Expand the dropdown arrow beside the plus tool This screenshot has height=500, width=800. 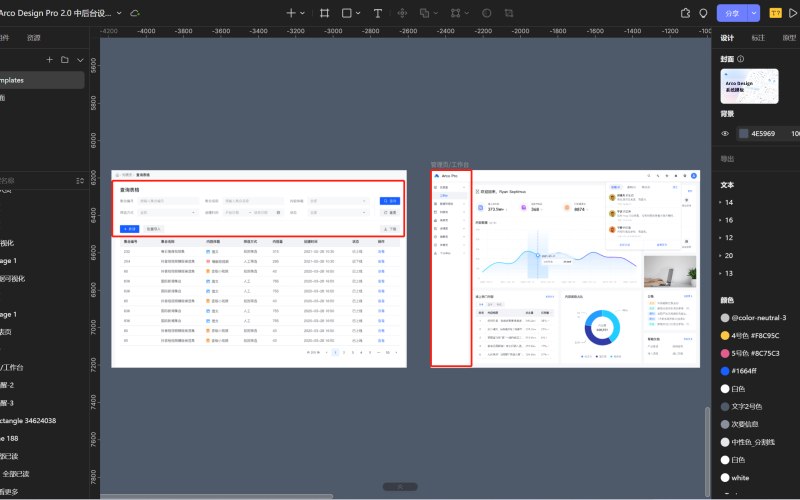pos(303,13)
